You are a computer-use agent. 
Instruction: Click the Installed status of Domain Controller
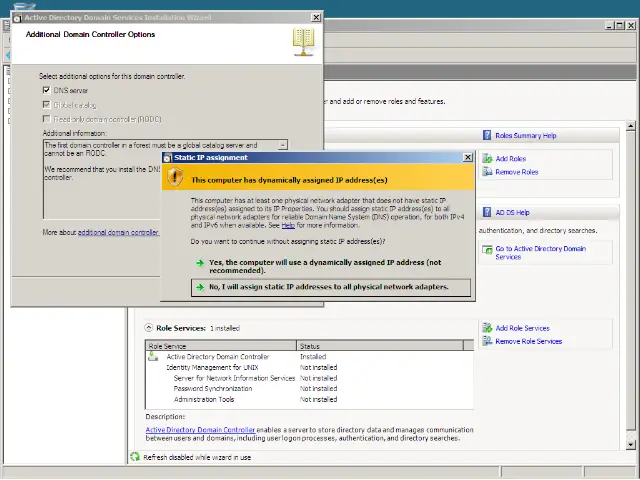(x=313, y=357)
